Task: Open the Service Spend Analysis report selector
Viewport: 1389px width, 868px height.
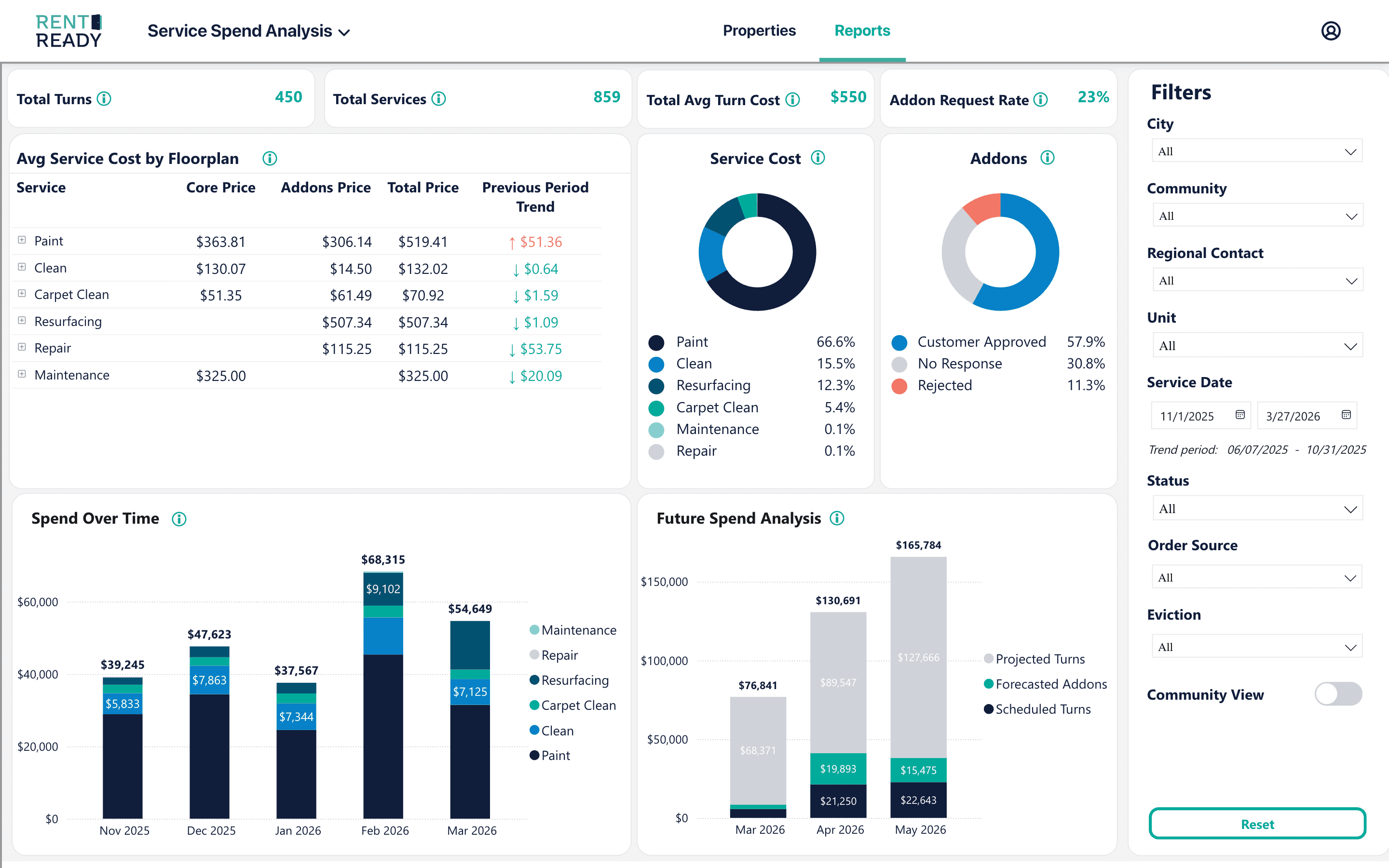Action: (248, 31)
